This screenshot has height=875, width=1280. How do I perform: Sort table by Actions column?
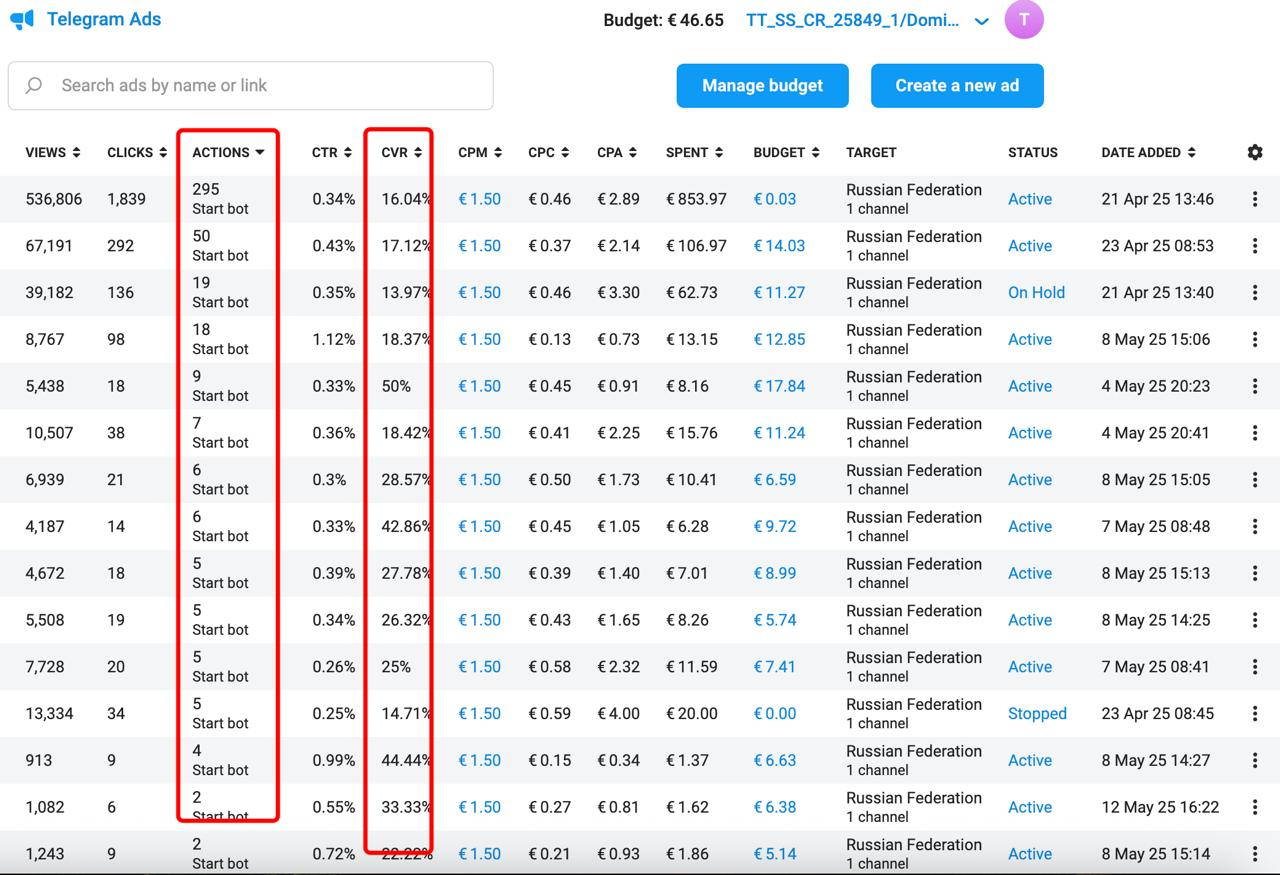pos(227,153)
